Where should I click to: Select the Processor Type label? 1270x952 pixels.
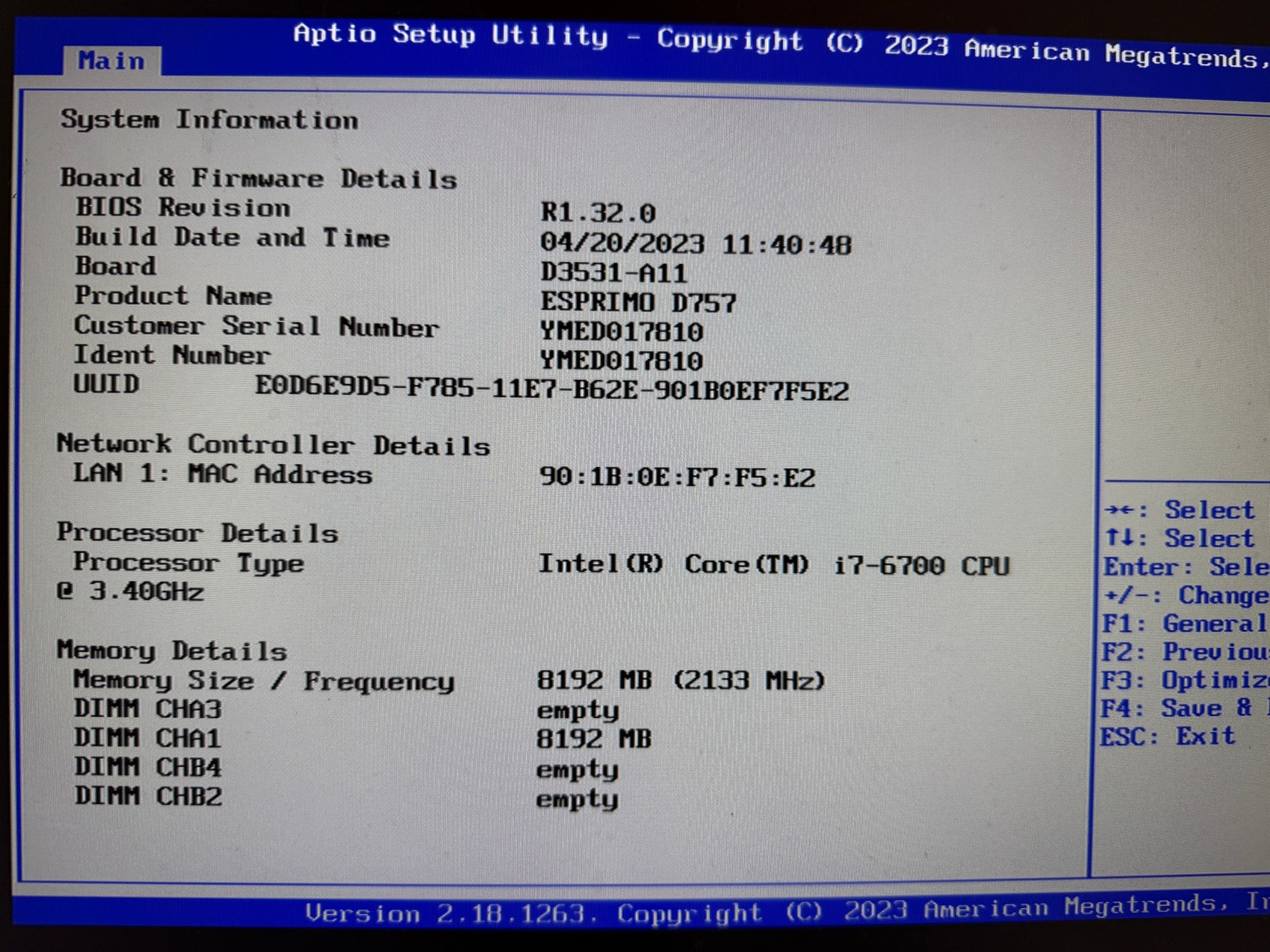coord(188,563)
